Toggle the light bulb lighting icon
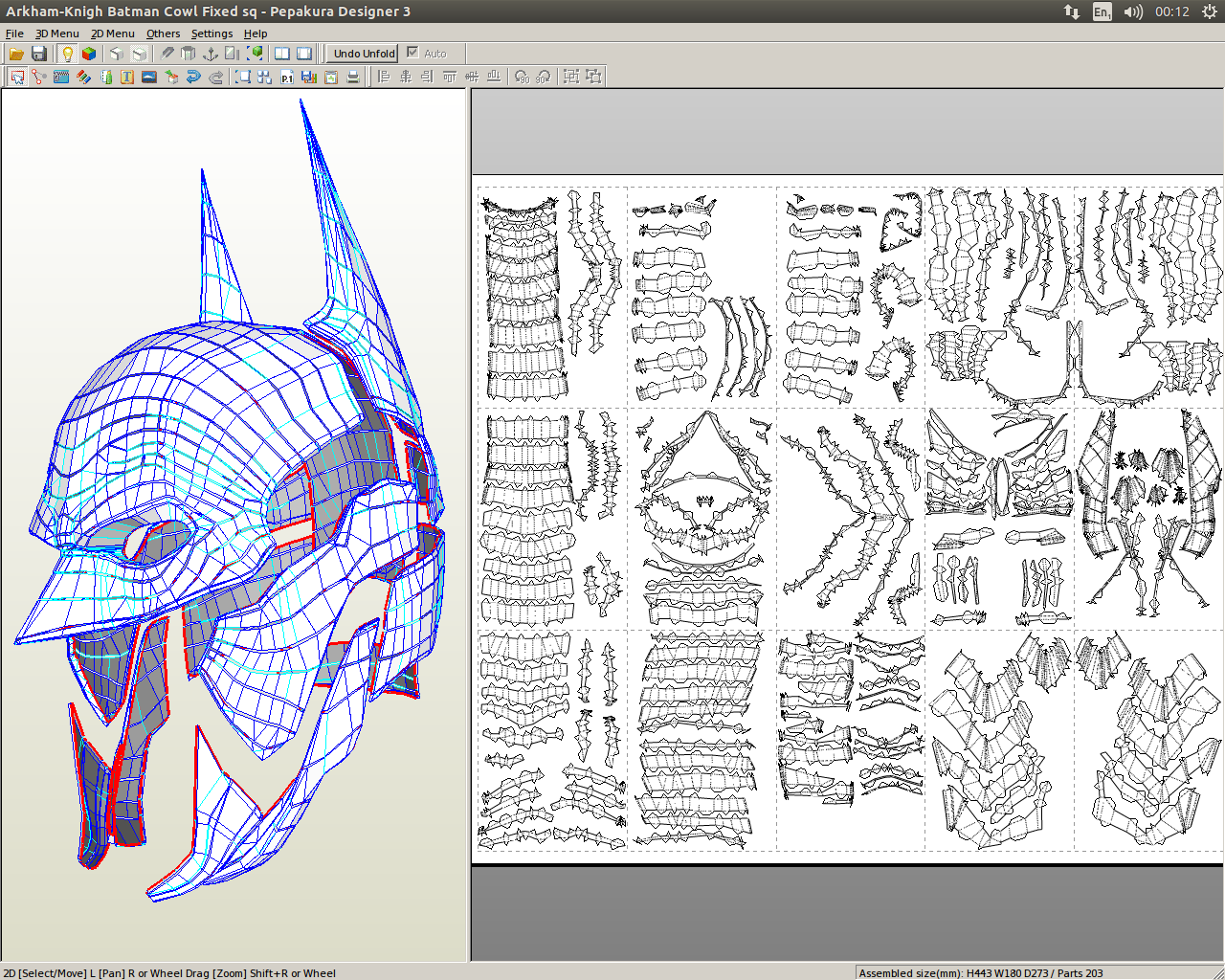Image resolution: width=1225 pixels, height=980 pixels. click(67, 54)
